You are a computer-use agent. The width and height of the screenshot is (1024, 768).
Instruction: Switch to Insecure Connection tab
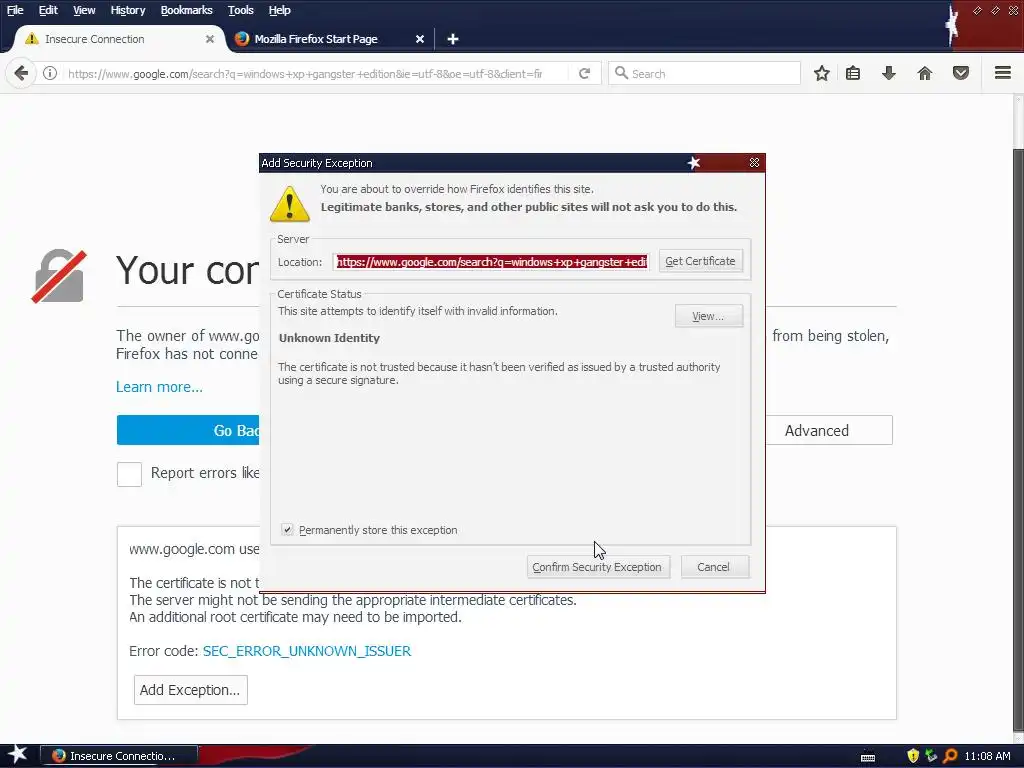coord(118,39)
